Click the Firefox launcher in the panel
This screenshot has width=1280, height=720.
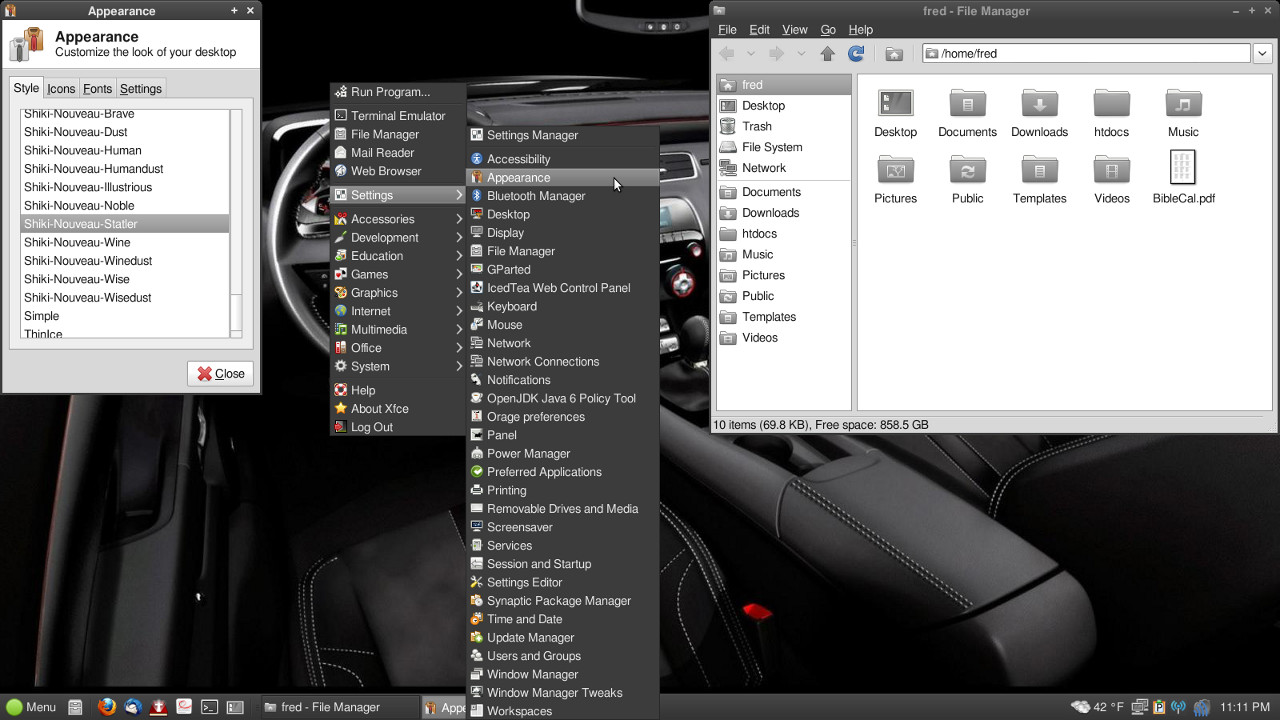point(107,707)
